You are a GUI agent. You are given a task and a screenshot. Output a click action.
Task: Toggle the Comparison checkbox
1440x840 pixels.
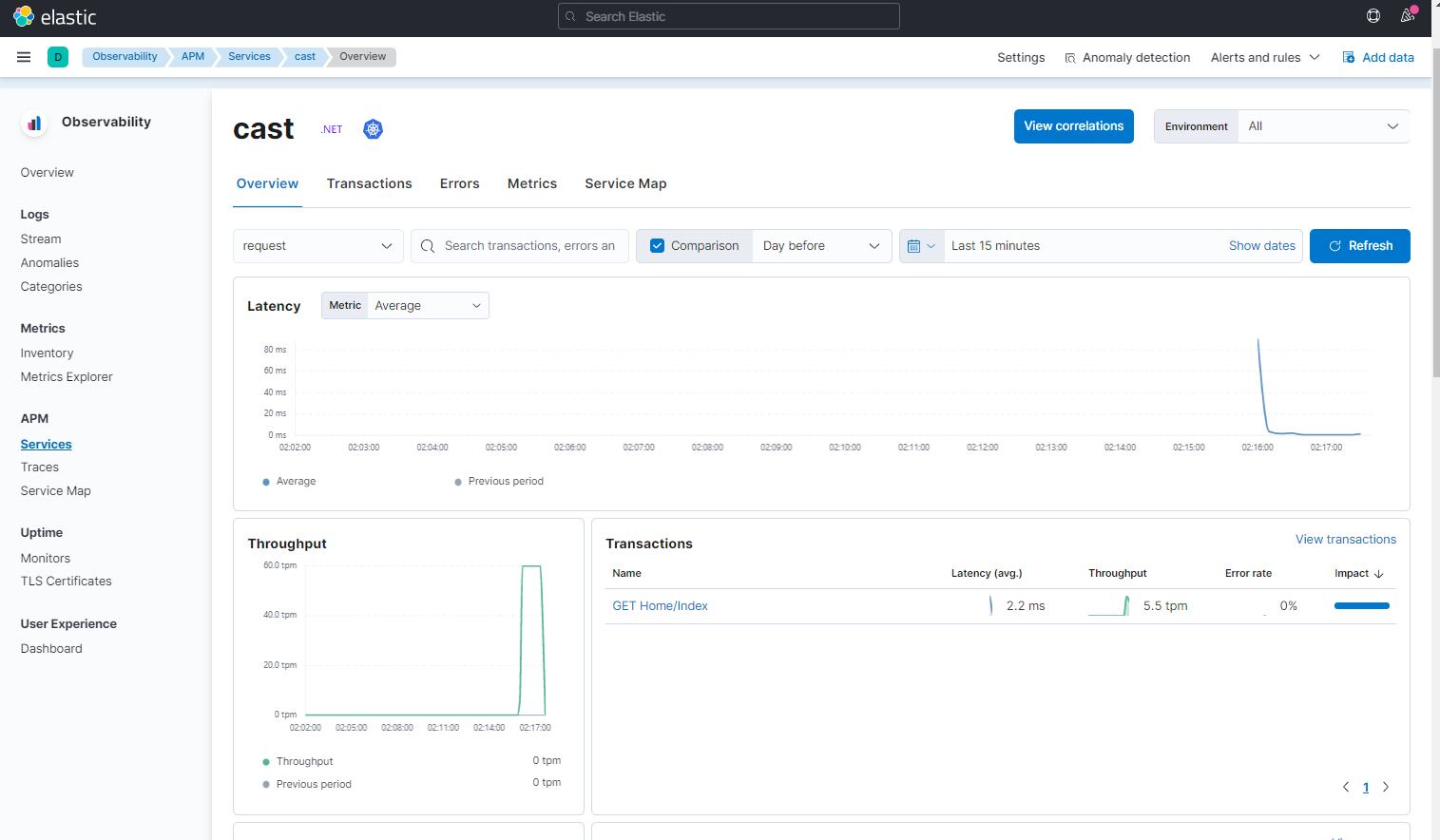click(657, 246)
